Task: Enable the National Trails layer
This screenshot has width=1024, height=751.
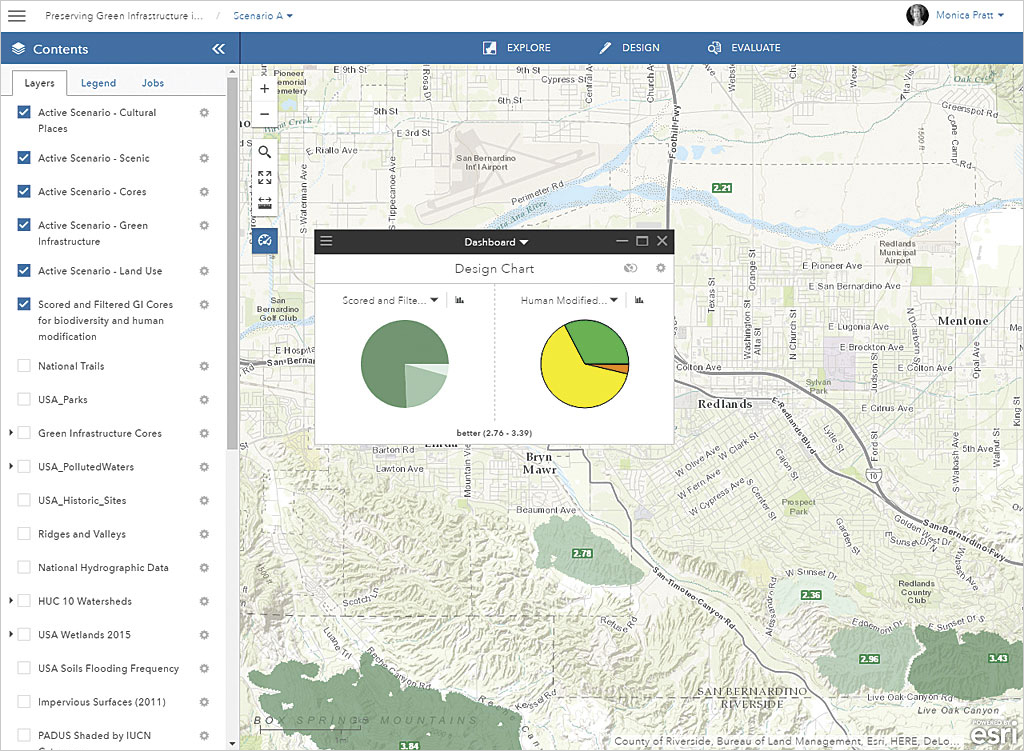Action: [x=24, y=366]
